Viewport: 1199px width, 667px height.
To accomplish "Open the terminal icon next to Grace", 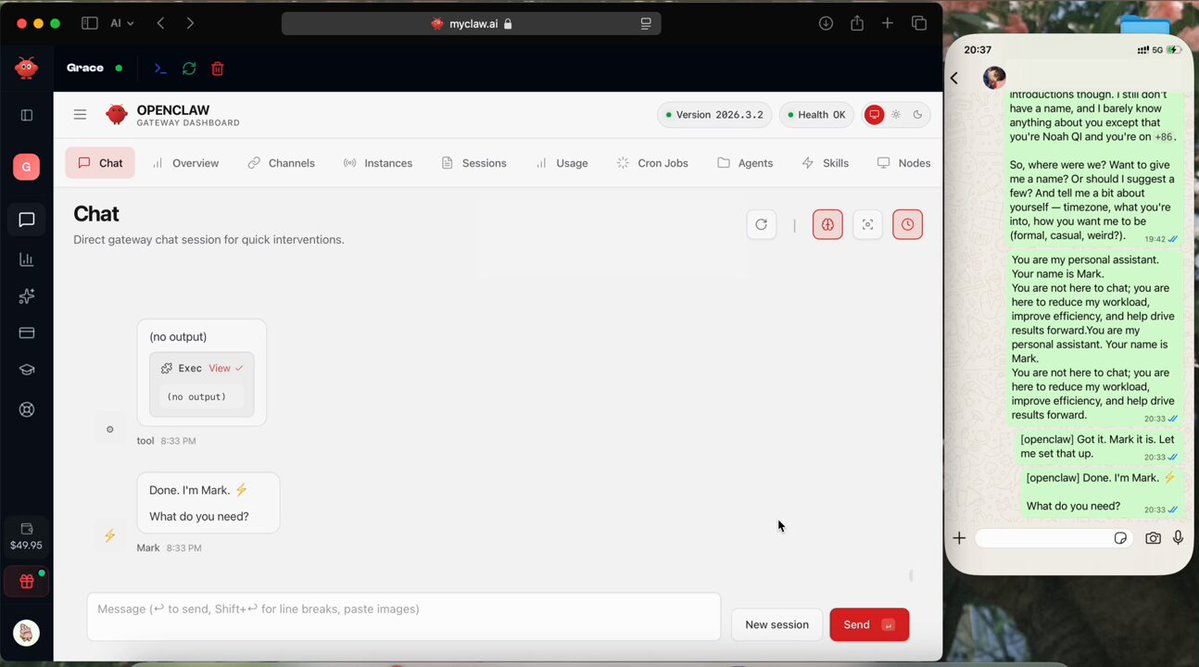I will coord(160,68).
